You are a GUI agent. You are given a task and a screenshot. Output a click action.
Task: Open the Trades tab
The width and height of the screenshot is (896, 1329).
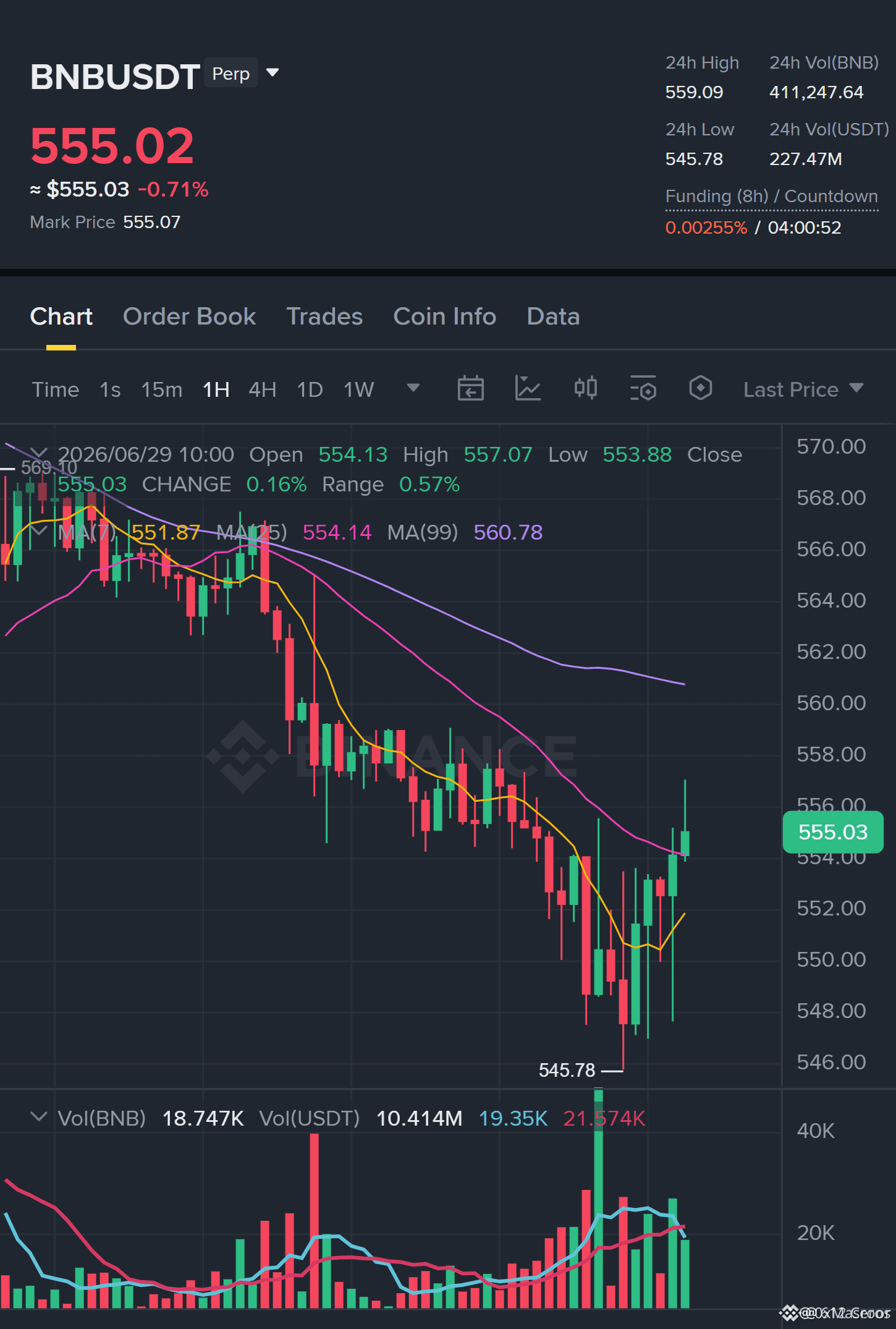(324, 316)
